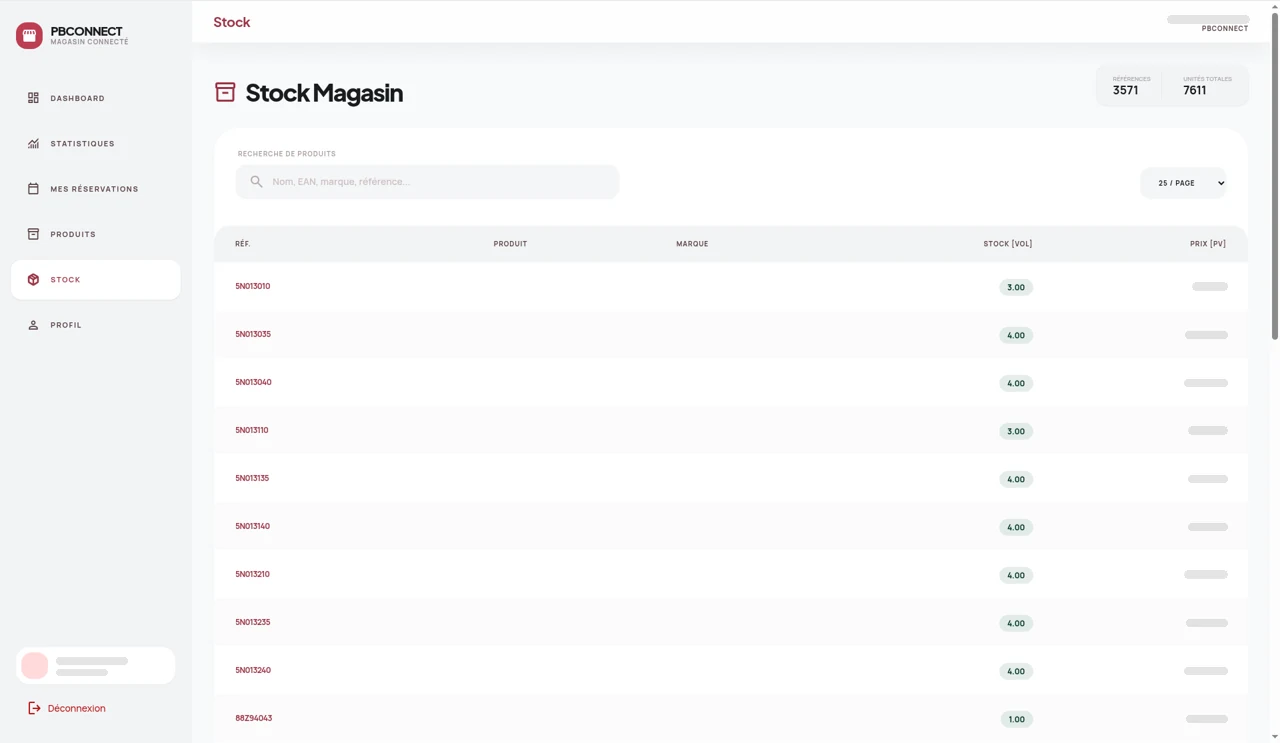Navigate to the Produits section
Image resolution: width=1280 pixels, height=743 pixels.
(96, 234)
